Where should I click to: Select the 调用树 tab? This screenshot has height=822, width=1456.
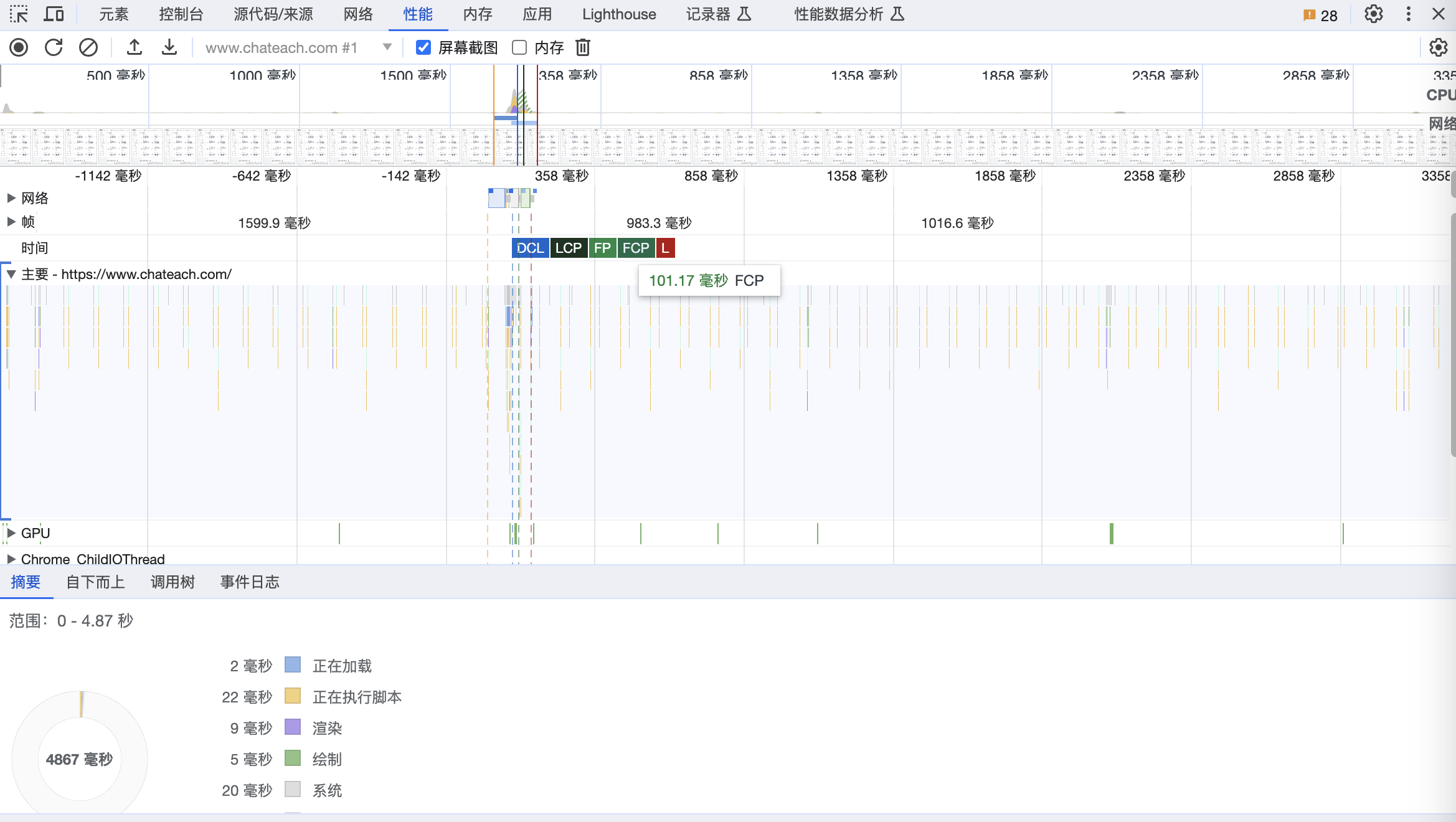click(x=171, y=582)
